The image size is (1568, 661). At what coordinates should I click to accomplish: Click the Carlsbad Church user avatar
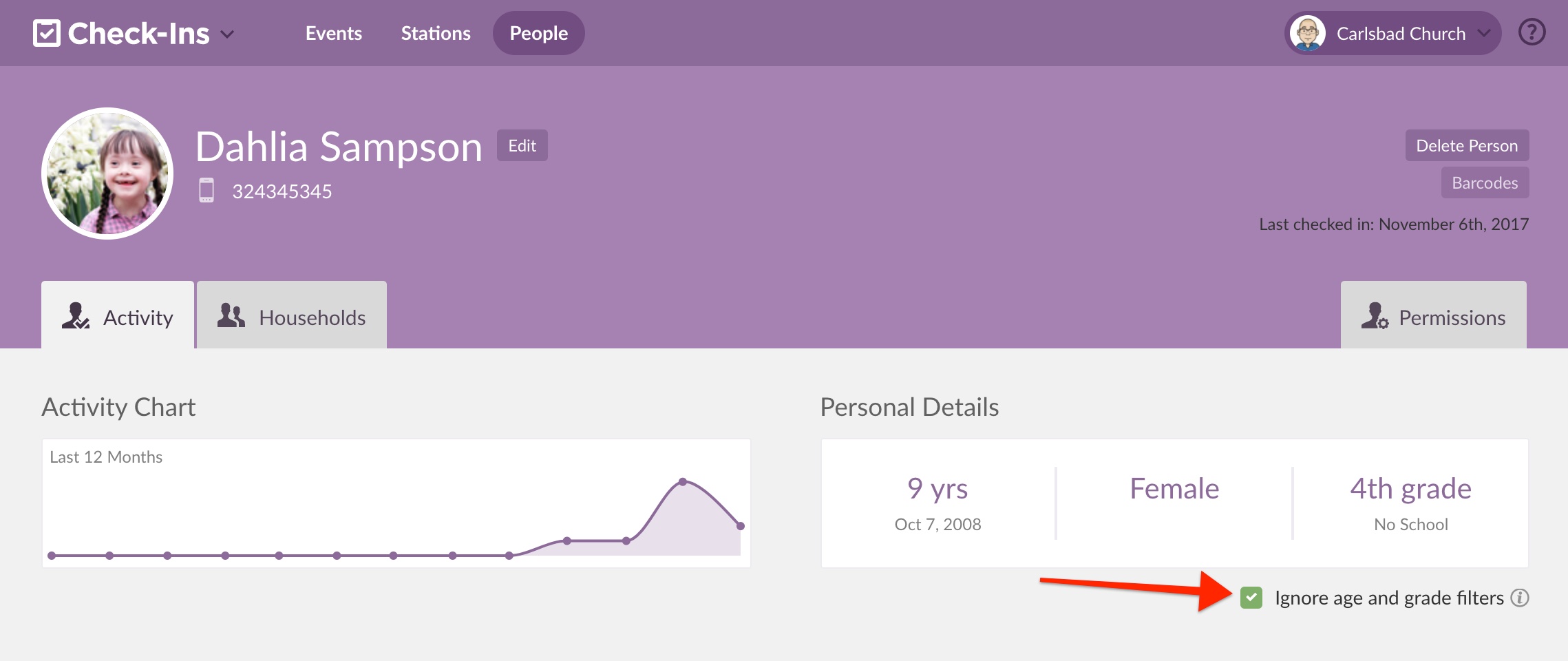1307,33
